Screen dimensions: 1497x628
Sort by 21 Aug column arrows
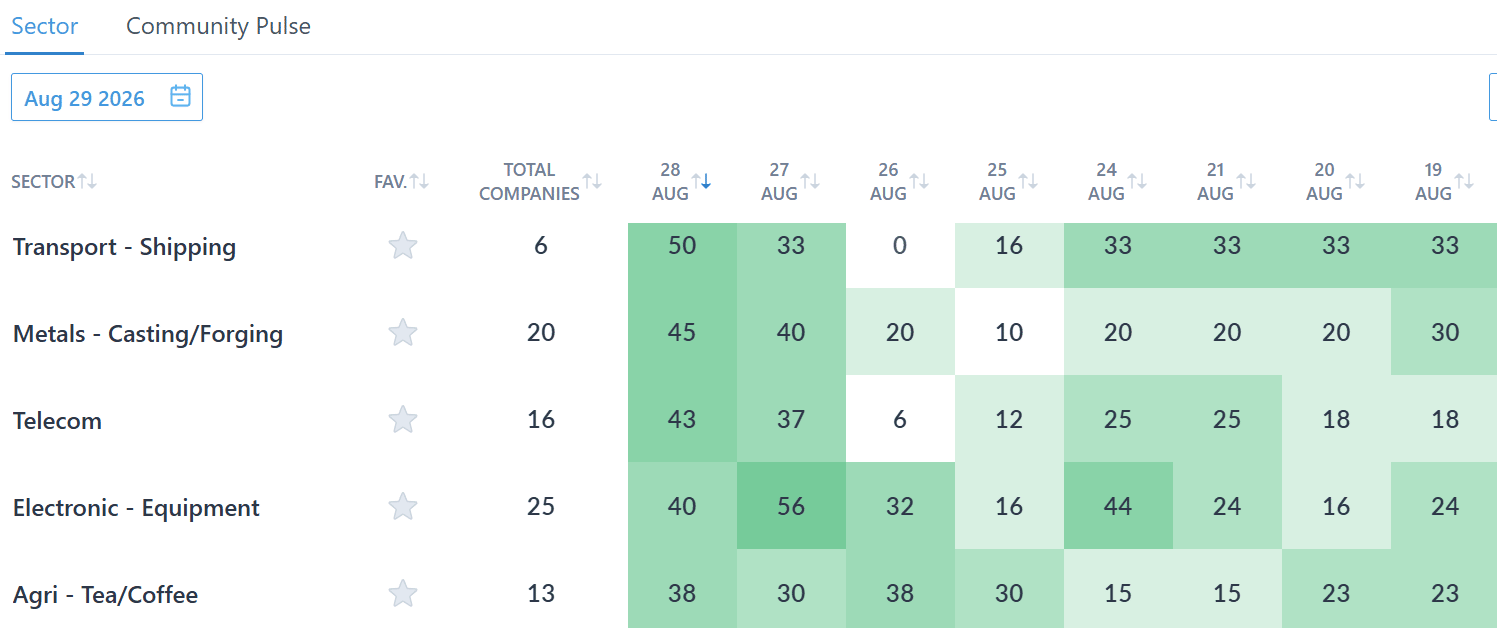coord(1246,181)
